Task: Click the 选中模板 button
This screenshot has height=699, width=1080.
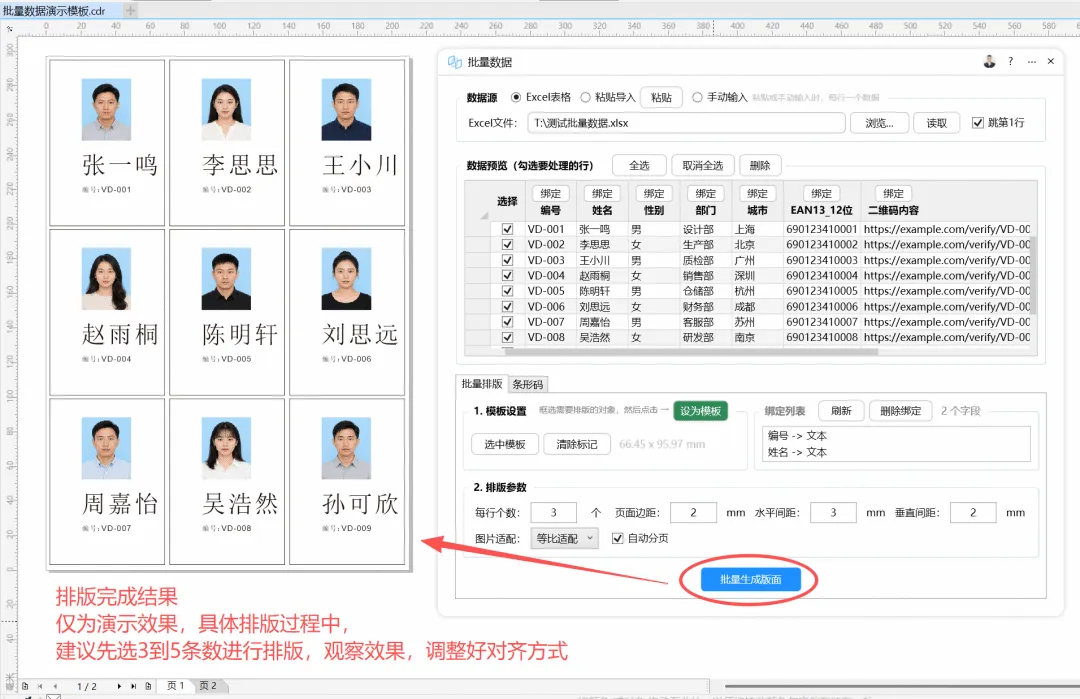Action: coord(505,444)
